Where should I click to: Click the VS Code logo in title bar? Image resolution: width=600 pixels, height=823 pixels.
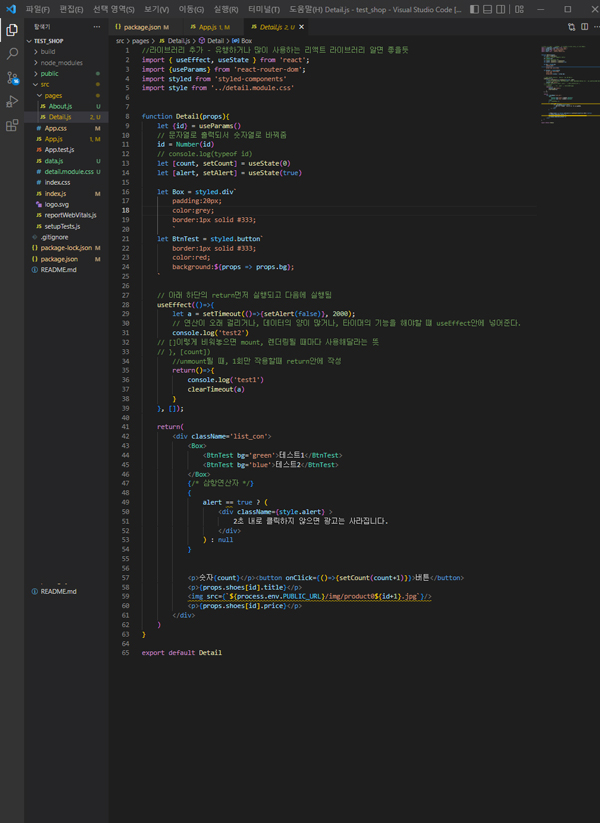[11, 9]
